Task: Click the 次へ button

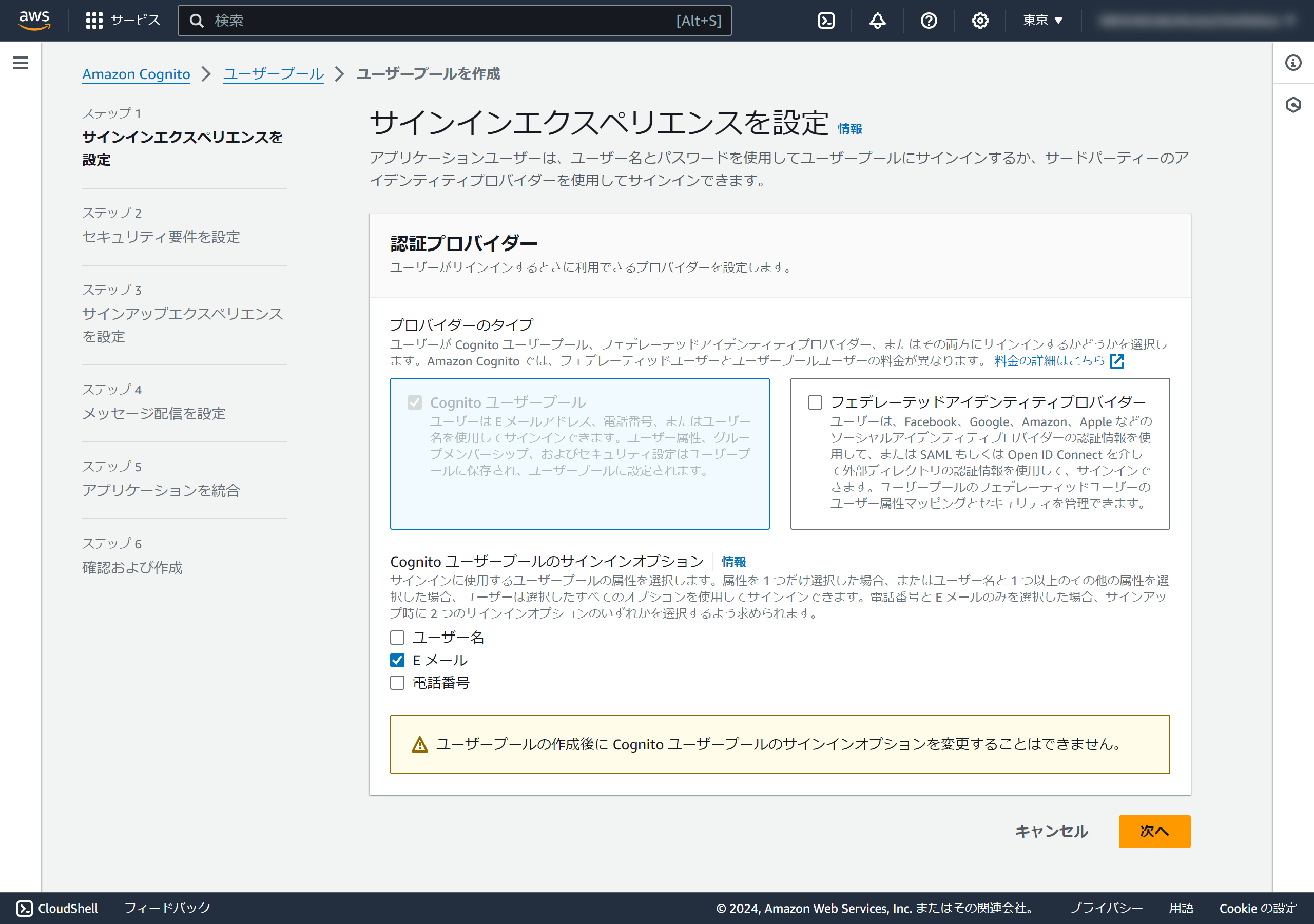Action: tap(1154, 831)
